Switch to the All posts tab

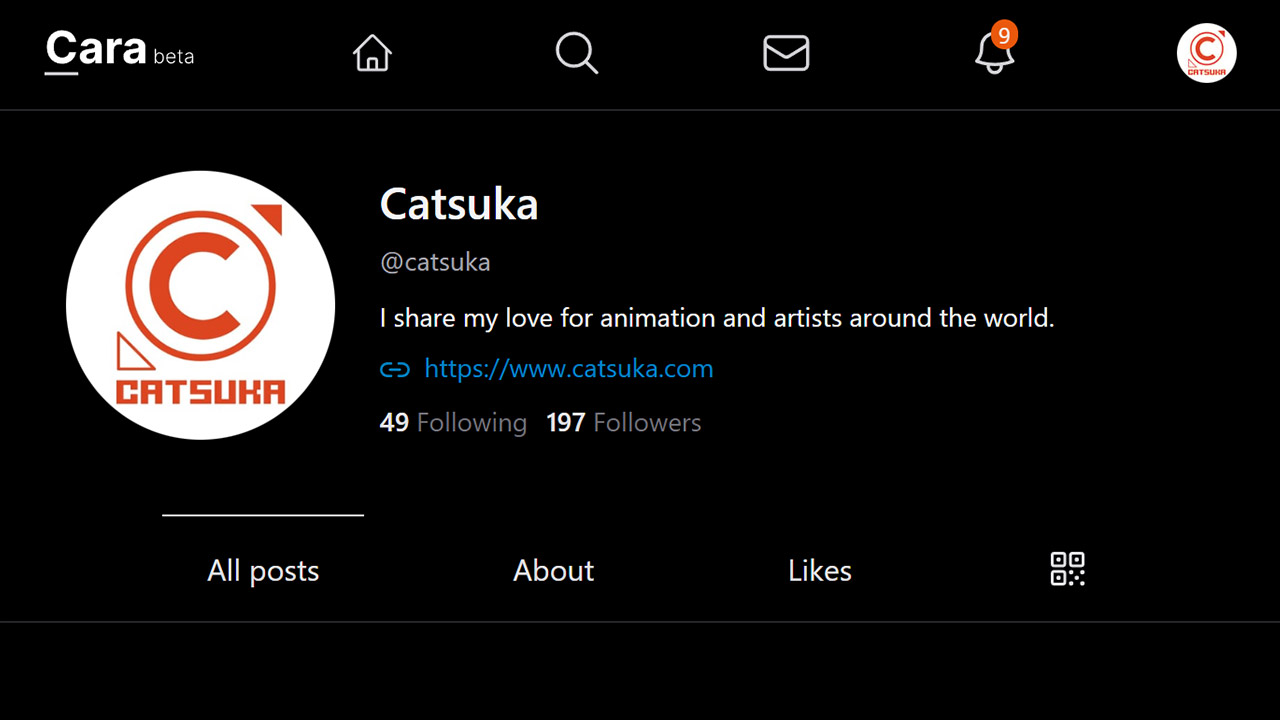pos(263,570)
